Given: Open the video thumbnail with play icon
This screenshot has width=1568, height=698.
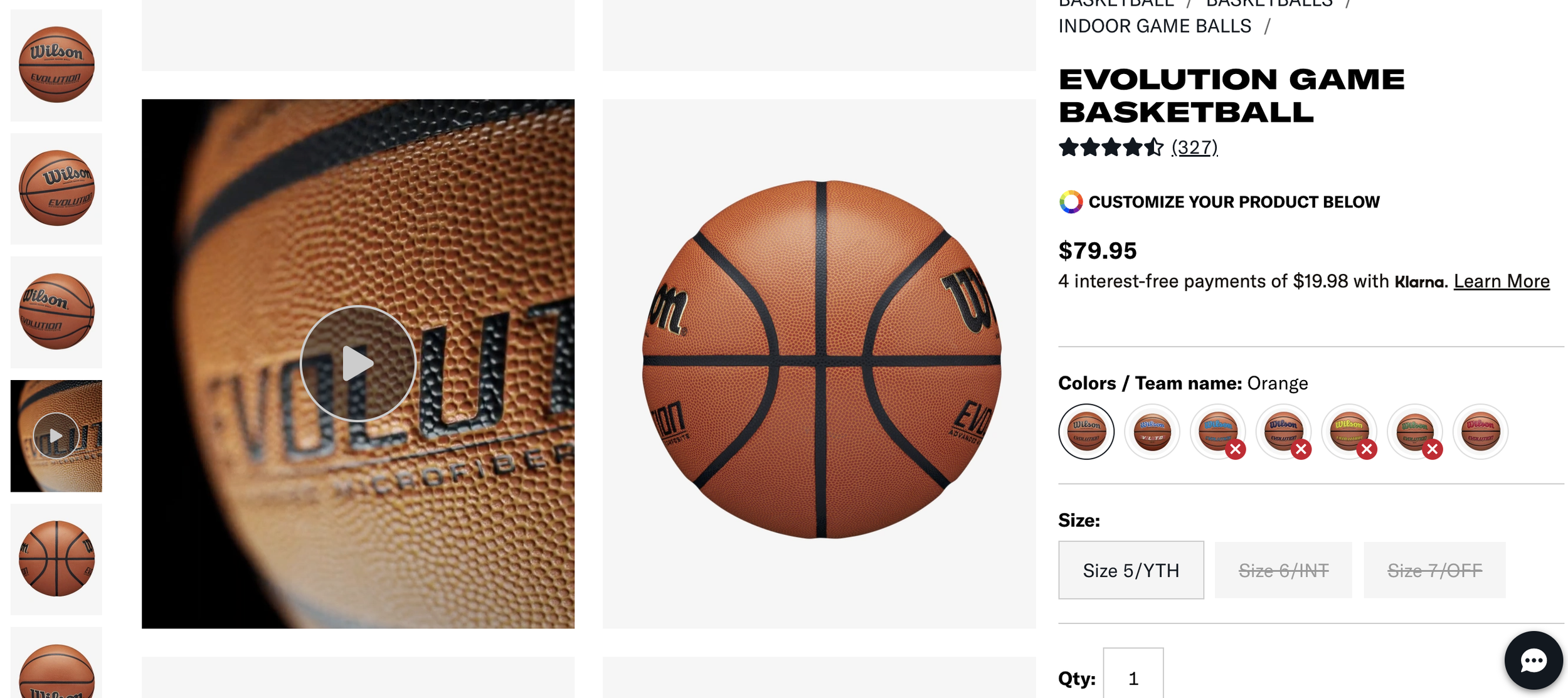Looking at the screenshot, I should (56, 436).
